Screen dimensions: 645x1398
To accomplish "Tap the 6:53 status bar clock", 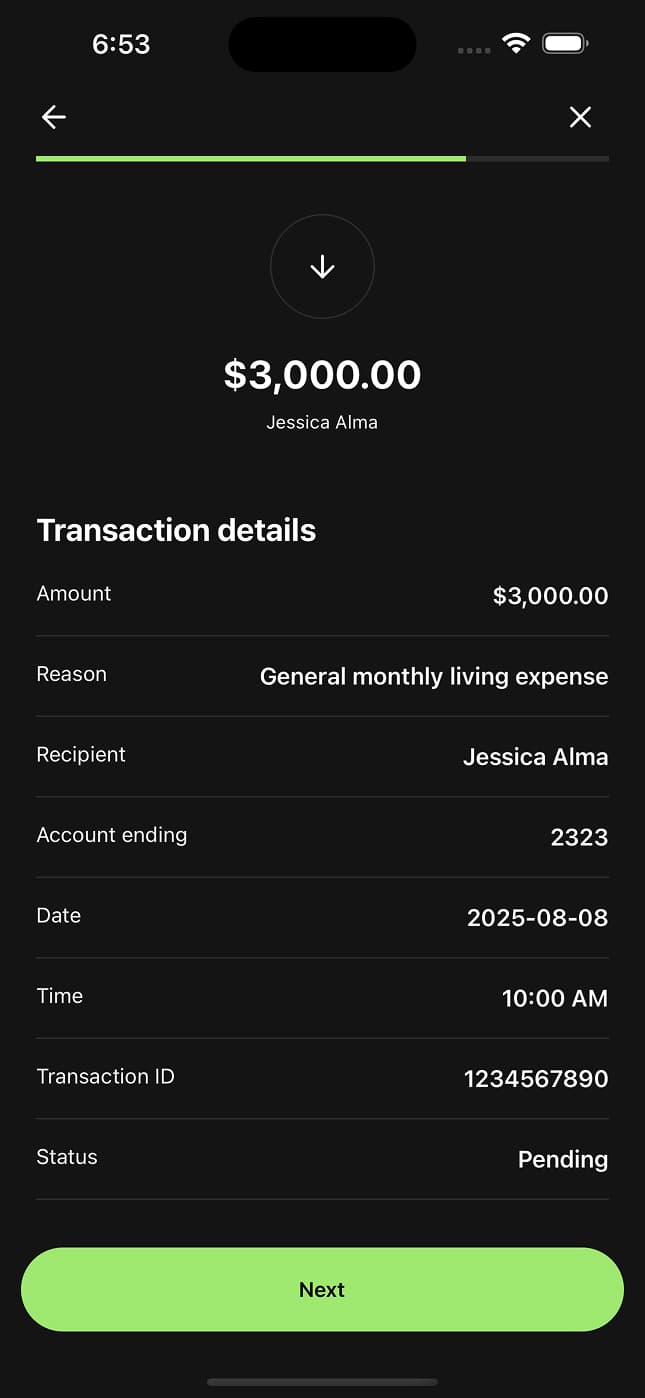I will coord(121,44).
